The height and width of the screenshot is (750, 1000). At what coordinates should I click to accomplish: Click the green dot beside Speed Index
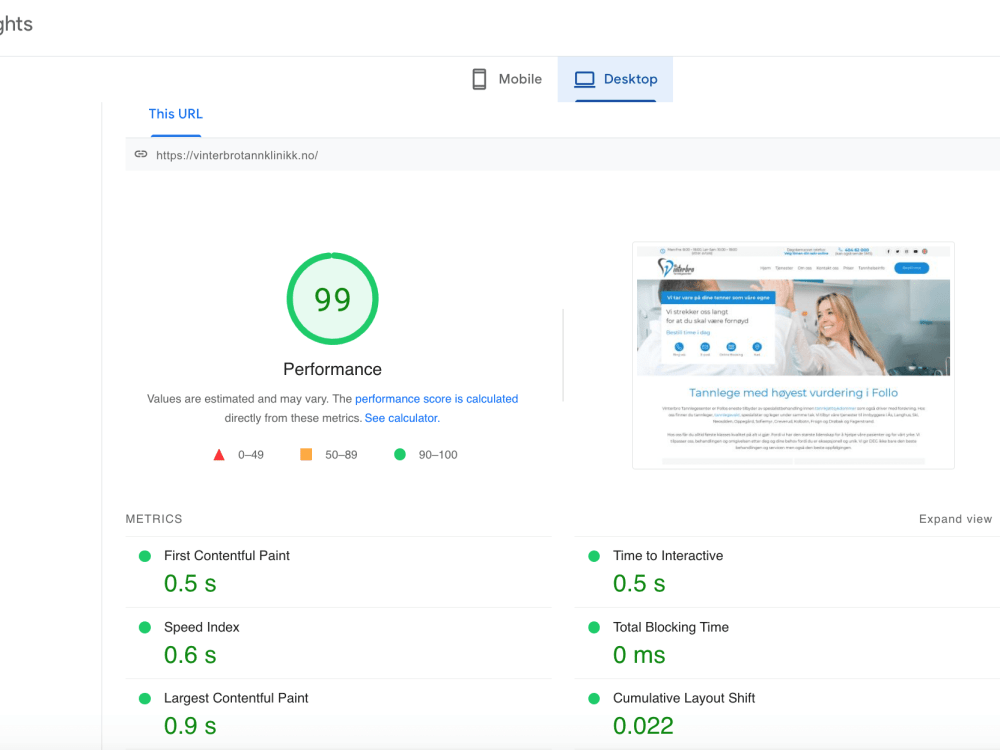(145, 628)
